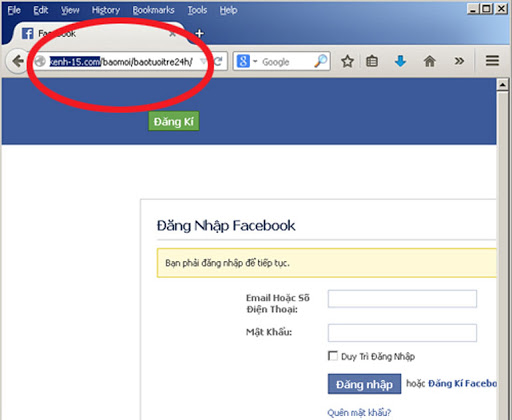Image resolution: width=512 pixels, height=420 pixels.
Task: Open the Tools menu
Action: (197, 10)
